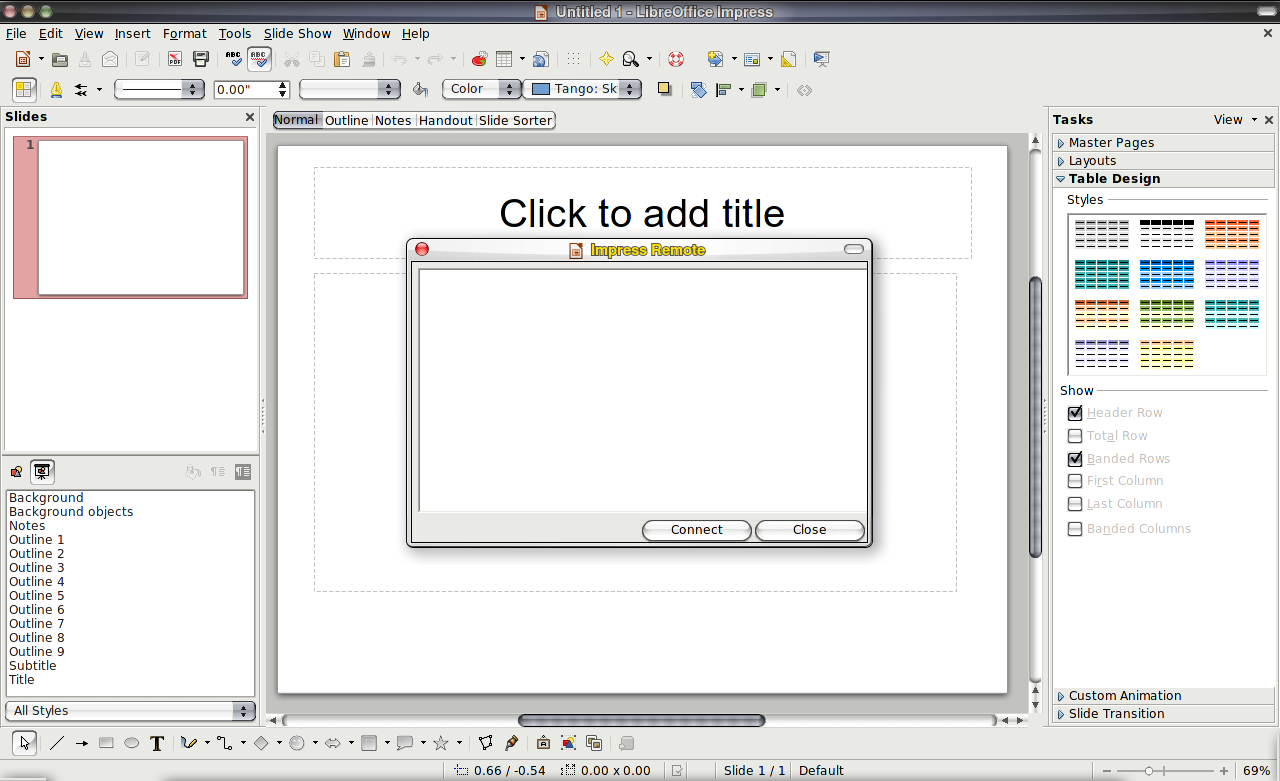Open the LibreOffice Help lifebuoy icon
Image resolution: width=1280 pixels, height=781 pixels.
676,60
